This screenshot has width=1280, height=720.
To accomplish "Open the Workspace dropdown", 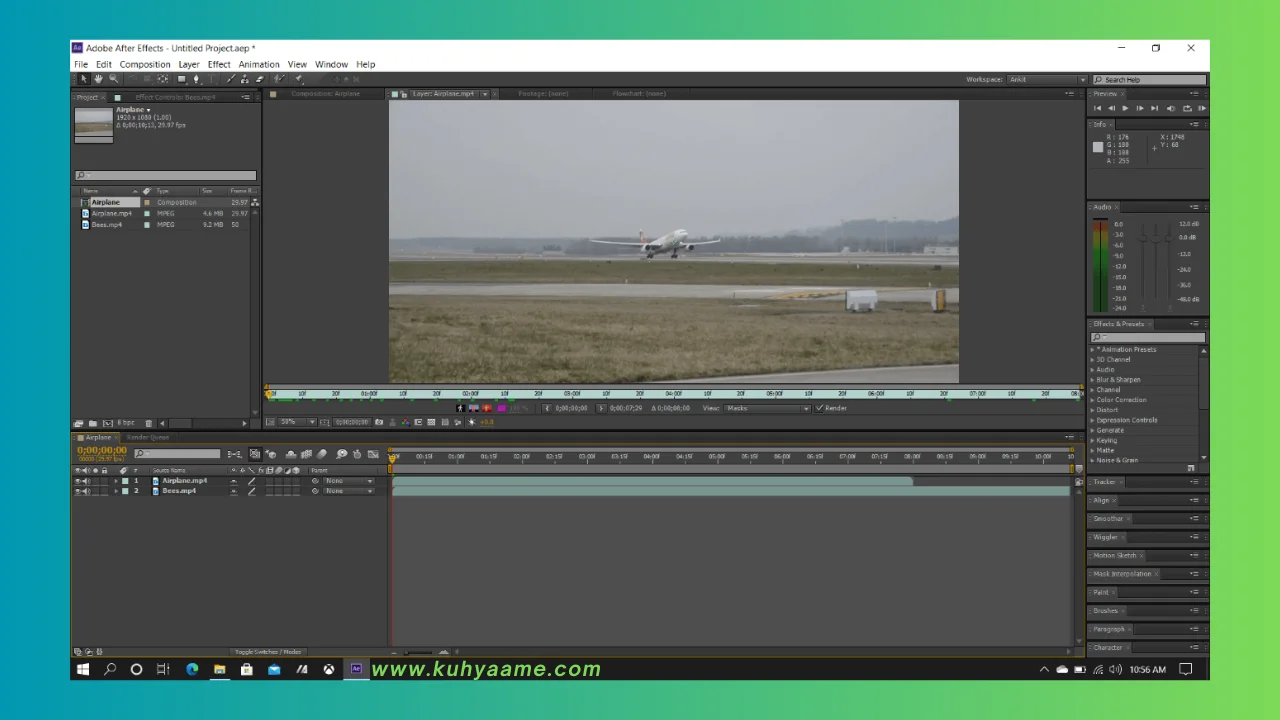I will click(x=1046, y=79).
